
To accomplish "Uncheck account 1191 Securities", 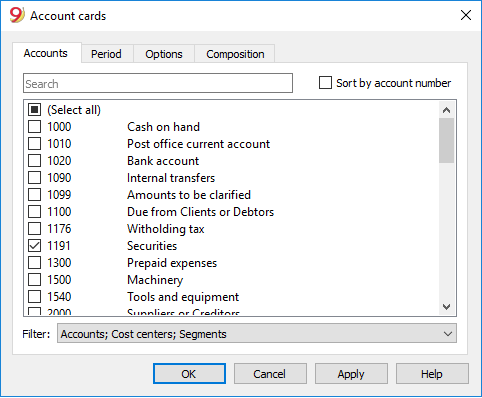I will coord(34,246).
